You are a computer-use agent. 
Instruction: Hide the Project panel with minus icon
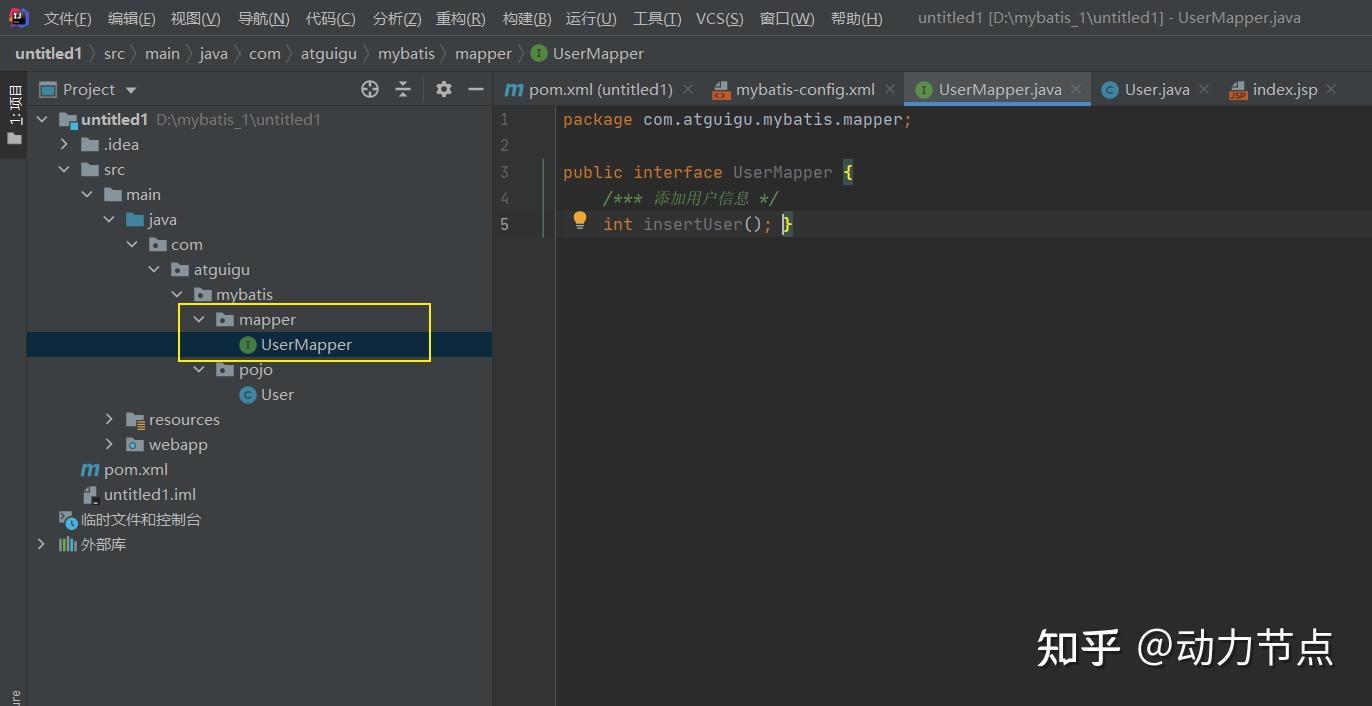[x=476, y=89]
